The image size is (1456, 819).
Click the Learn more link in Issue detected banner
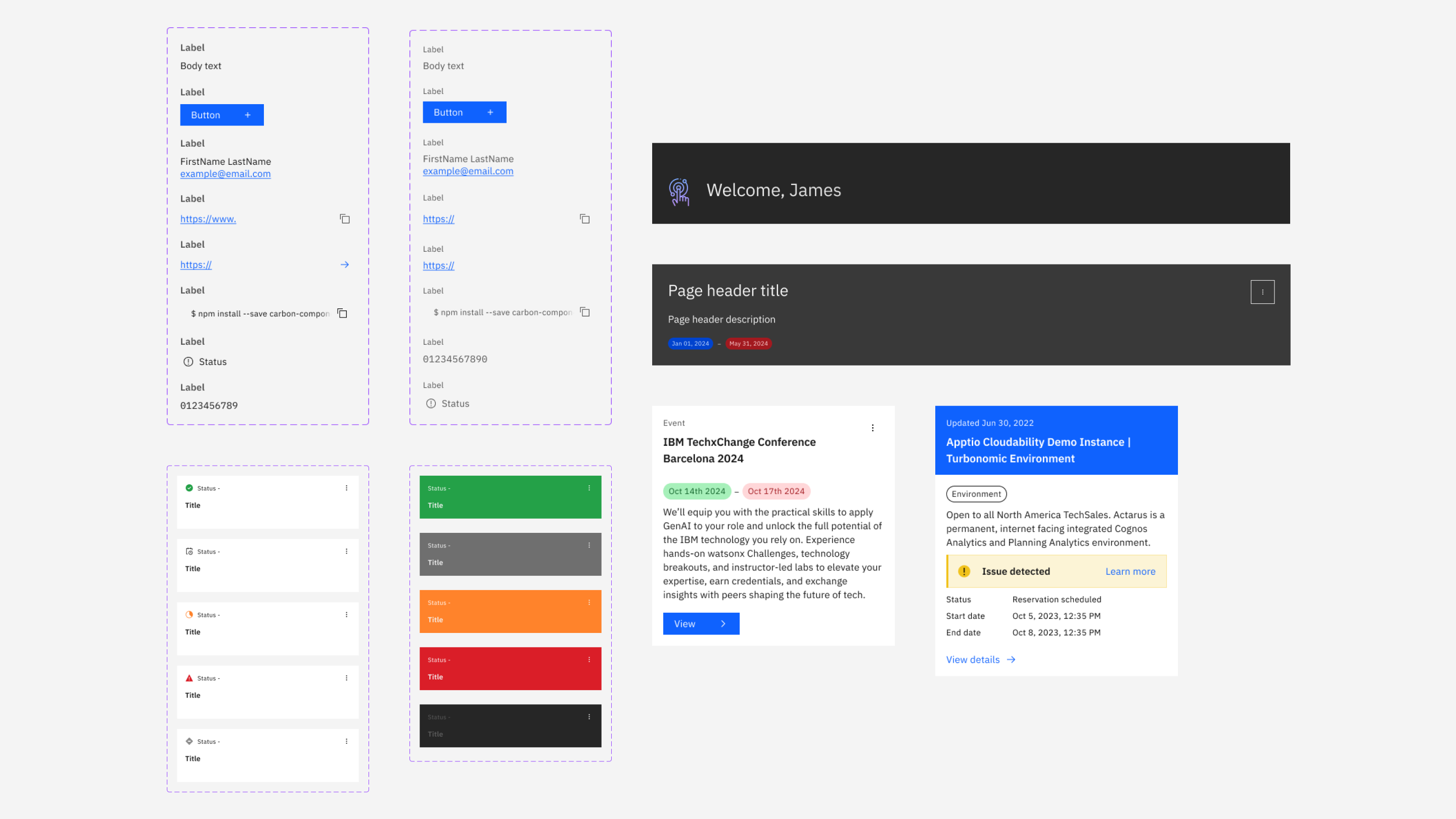click(1129, 571)
